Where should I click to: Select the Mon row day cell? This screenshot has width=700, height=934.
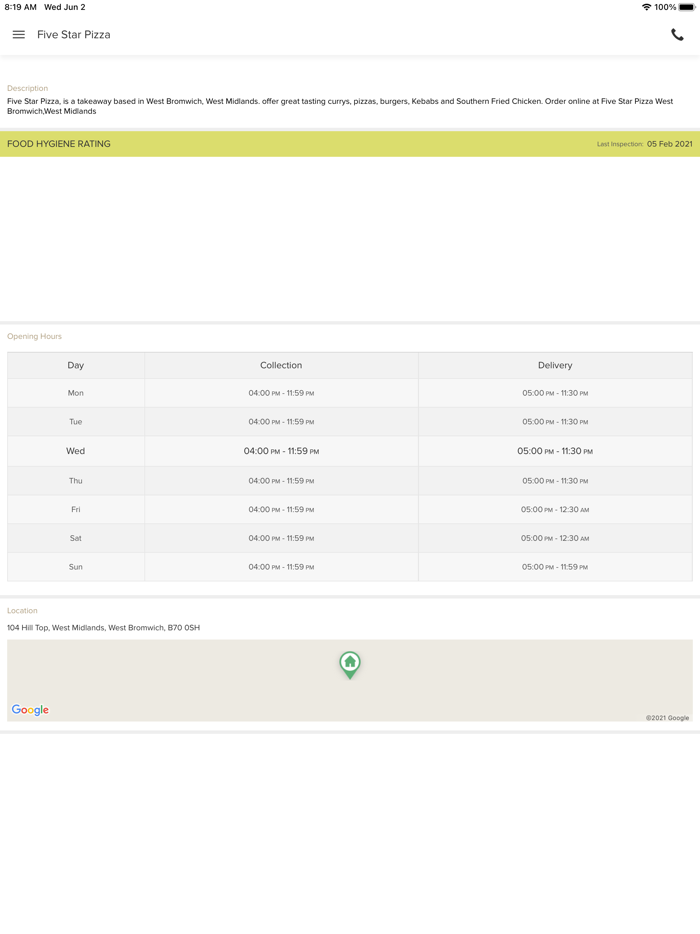click(76, 393)
